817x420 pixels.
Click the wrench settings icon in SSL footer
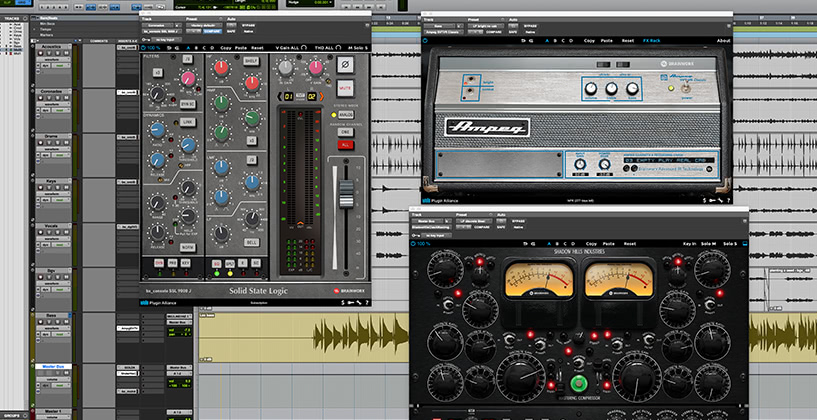pos(358,303)
